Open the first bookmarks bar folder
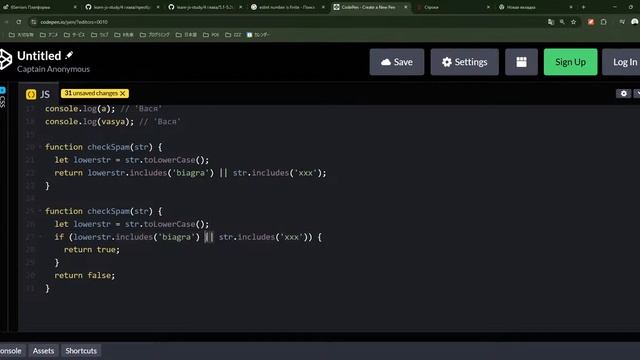Viewport: 640px width, 360px height. click(21, 35)
